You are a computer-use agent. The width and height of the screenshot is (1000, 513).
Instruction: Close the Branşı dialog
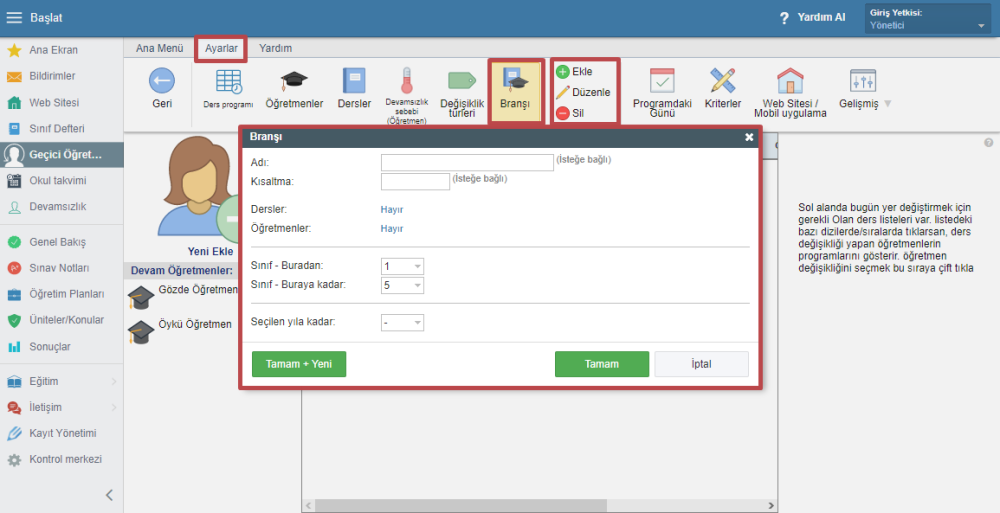[749, 137]
